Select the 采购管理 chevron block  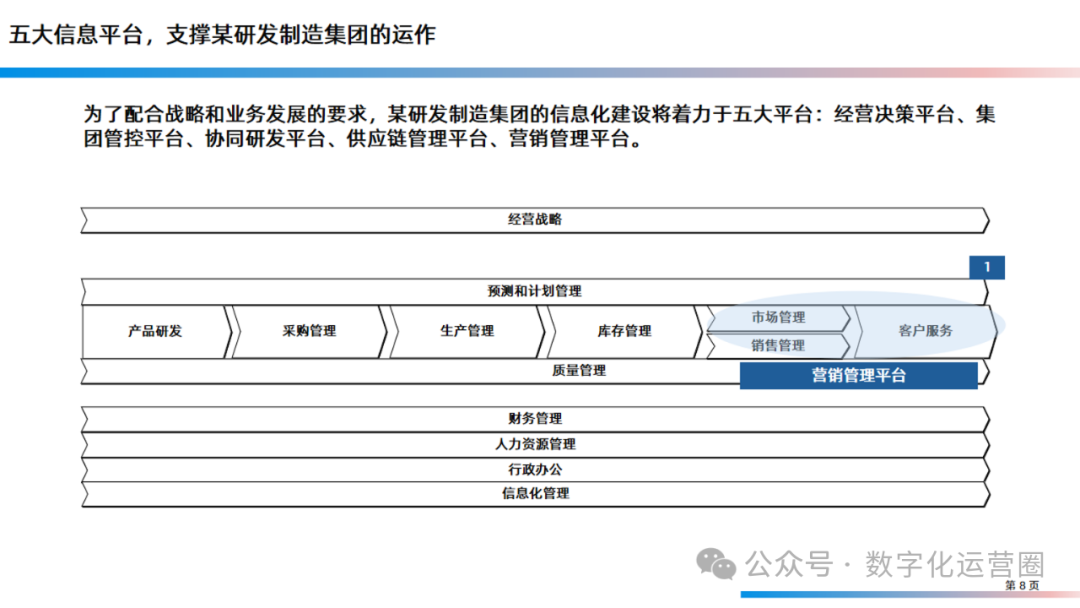(310, 331)
